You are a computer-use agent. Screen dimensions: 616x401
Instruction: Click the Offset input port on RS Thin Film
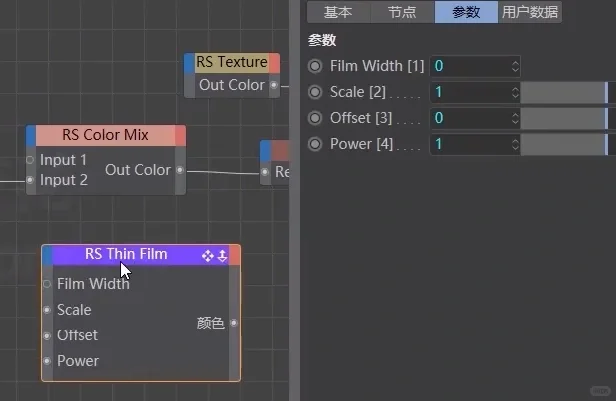(x=47, y=336)
